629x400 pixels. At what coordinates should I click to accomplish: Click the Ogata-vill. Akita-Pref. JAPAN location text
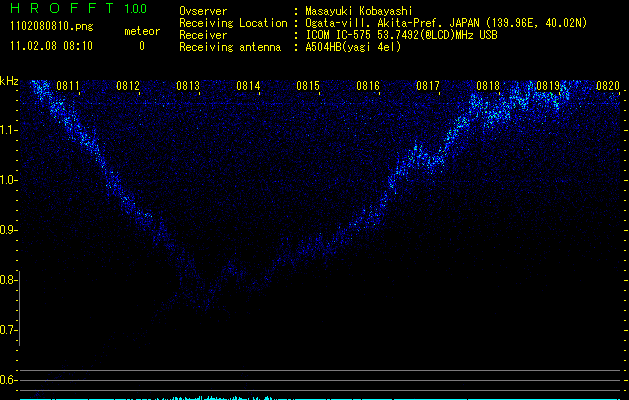446,23
